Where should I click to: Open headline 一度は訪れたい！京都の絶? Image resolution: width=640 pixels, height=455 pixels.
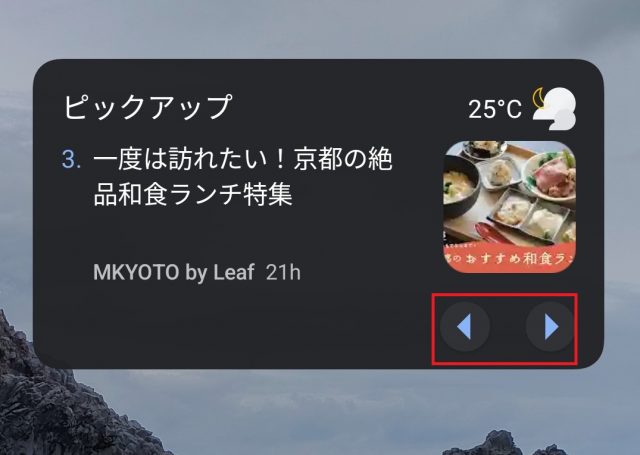pos(243,159)
